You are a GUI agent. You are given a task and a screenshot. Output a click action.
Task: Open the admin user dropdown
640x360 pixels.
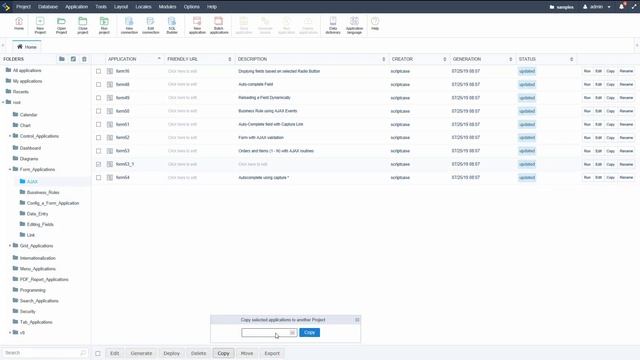597,7
